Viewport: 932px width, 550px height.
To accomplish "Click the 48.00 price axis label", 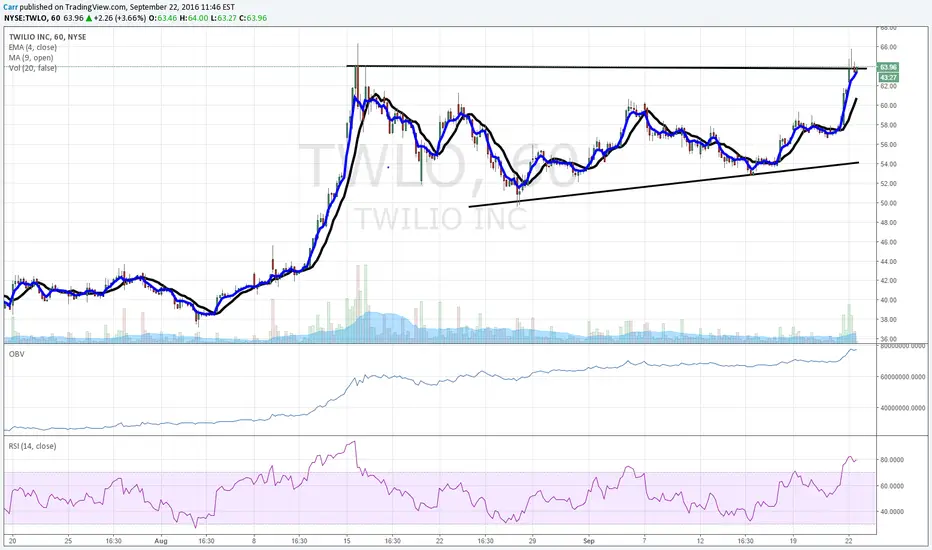I will click(x=888, y=222).
